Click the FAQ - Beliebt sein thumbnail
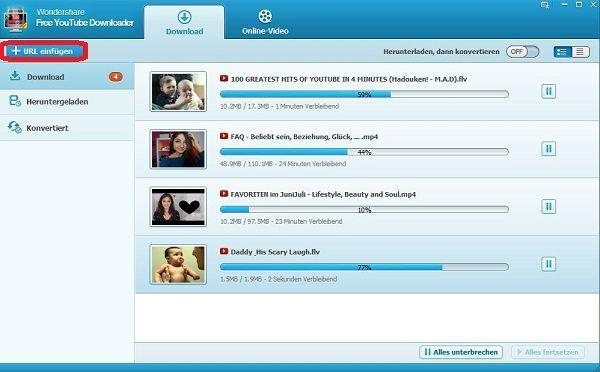600x372 pixels. point(178,149)
